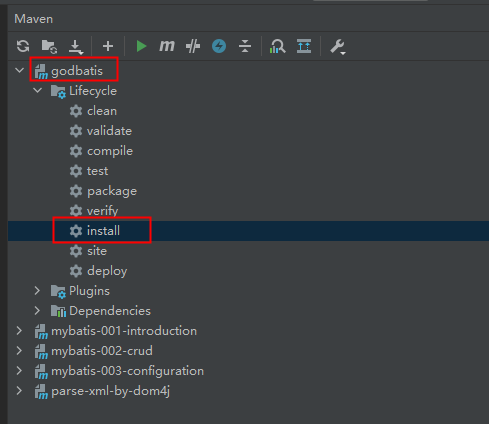The image size is (489, 424).
Task: Run Maven build with green arrow
Action: (x=141, y=46)
